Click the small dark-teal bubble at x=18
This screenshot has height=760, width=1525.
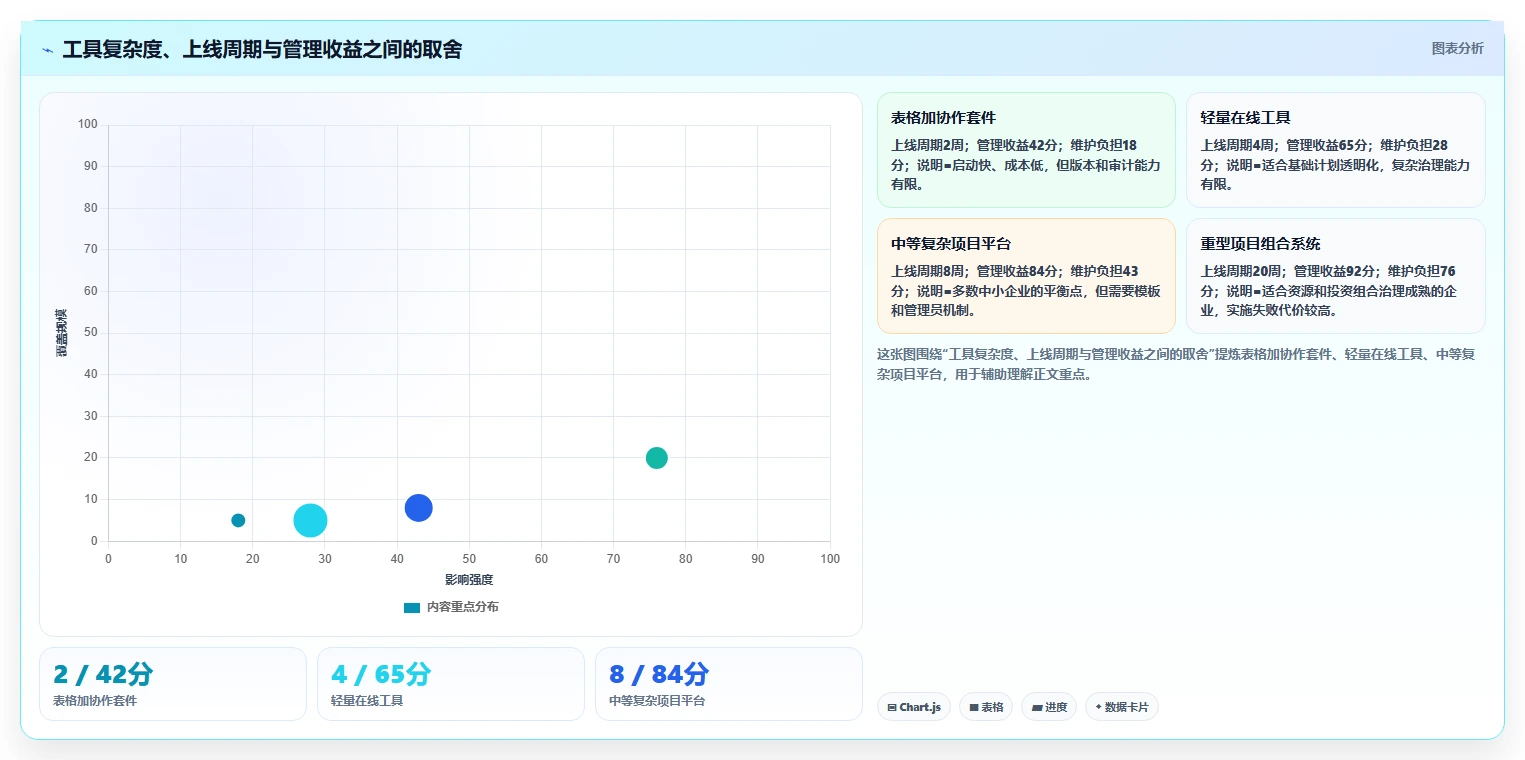238,520
